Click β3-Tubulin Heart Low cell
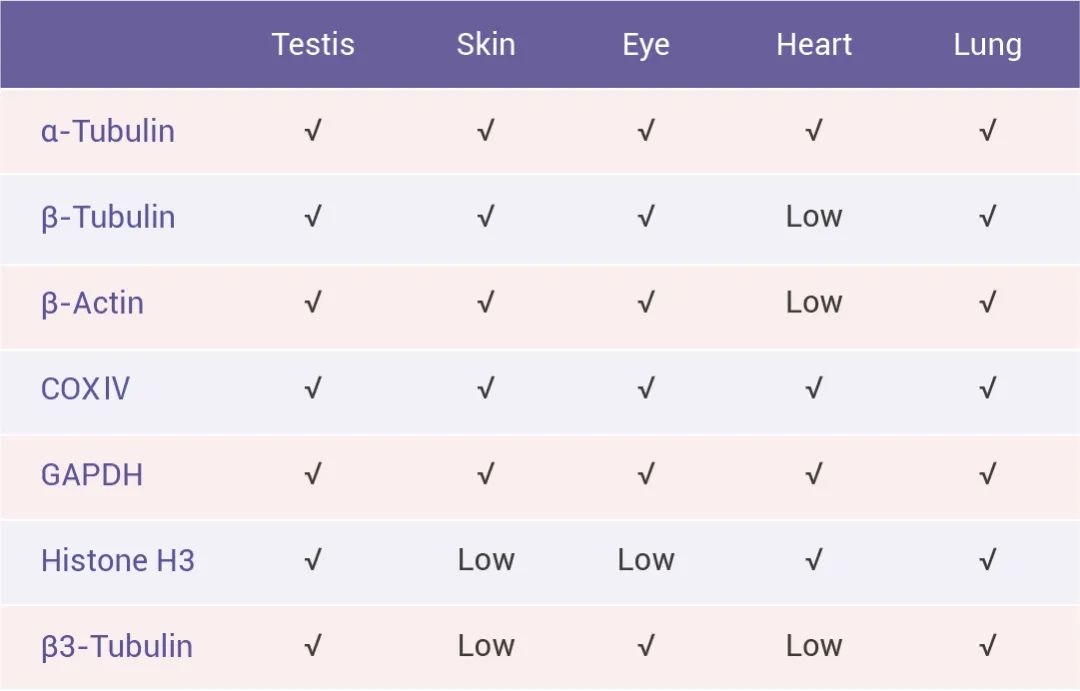The image size is (1080, 691). 814,646
